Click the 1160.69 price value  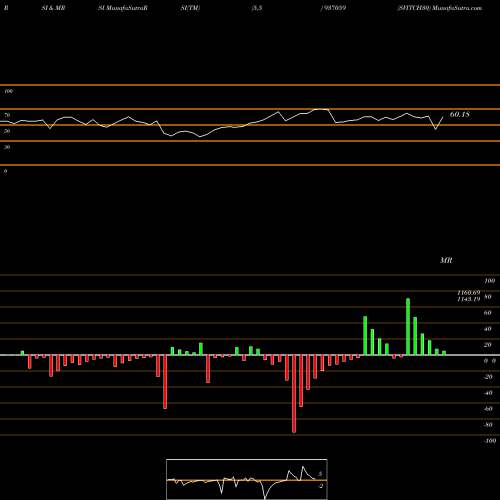469,293
